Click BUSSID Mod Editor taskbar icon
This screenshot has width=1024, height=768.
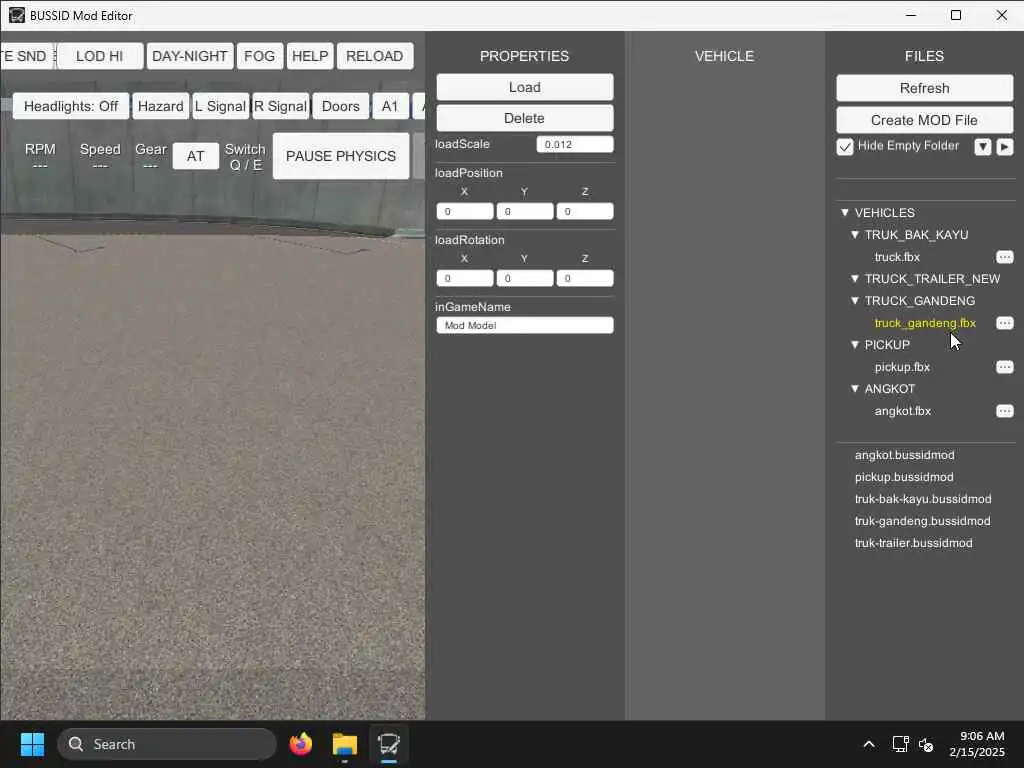389,744
